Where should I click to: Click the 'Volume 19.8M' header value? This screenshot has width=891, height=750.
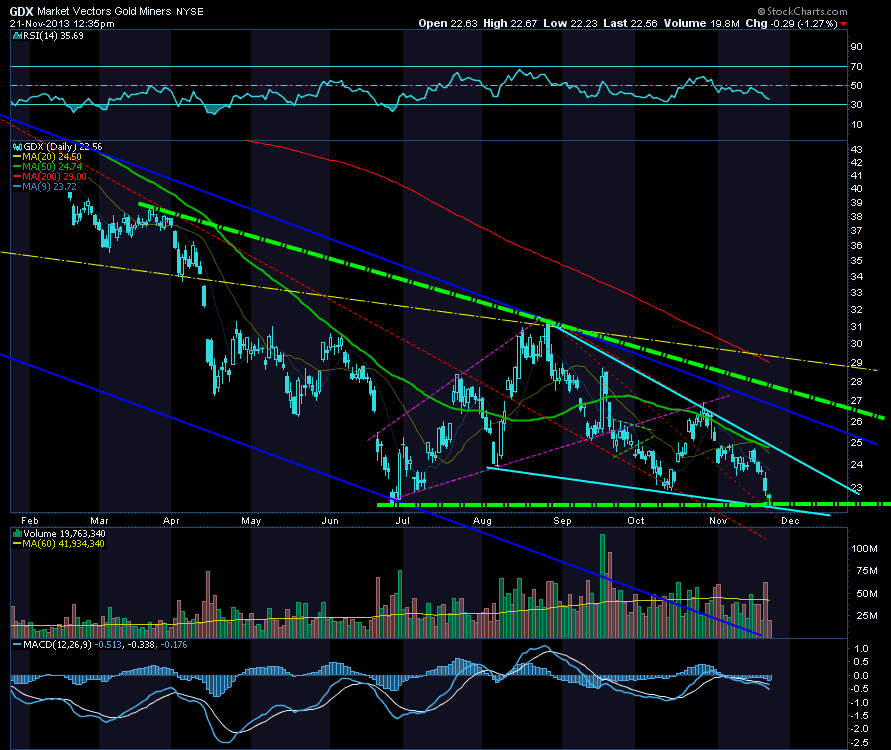702,23
